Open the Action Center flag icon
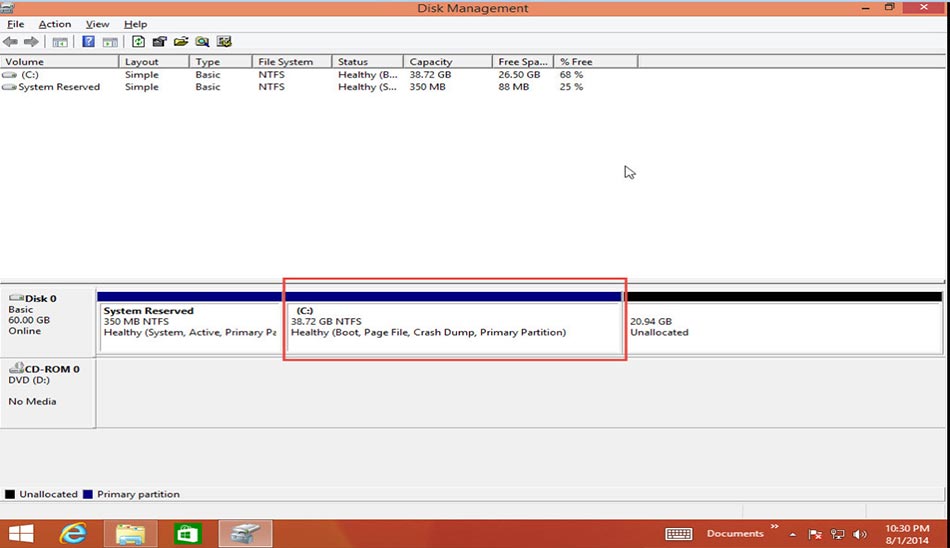This screenshot has height=548, width=950. point(815,534)
